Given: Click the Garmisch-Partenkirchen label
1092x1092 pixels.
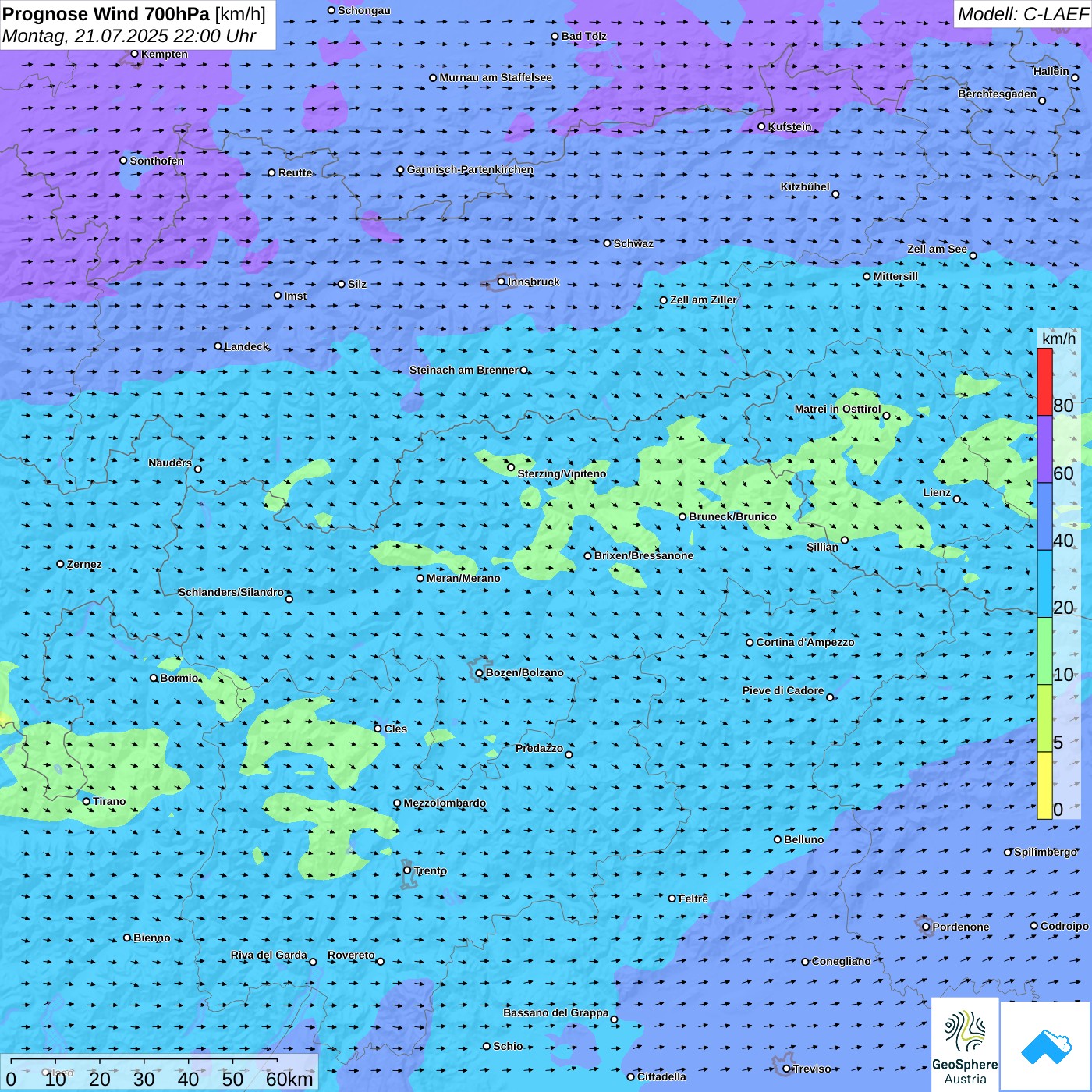Looking at the screenshot, I should (x=470, y=169).
